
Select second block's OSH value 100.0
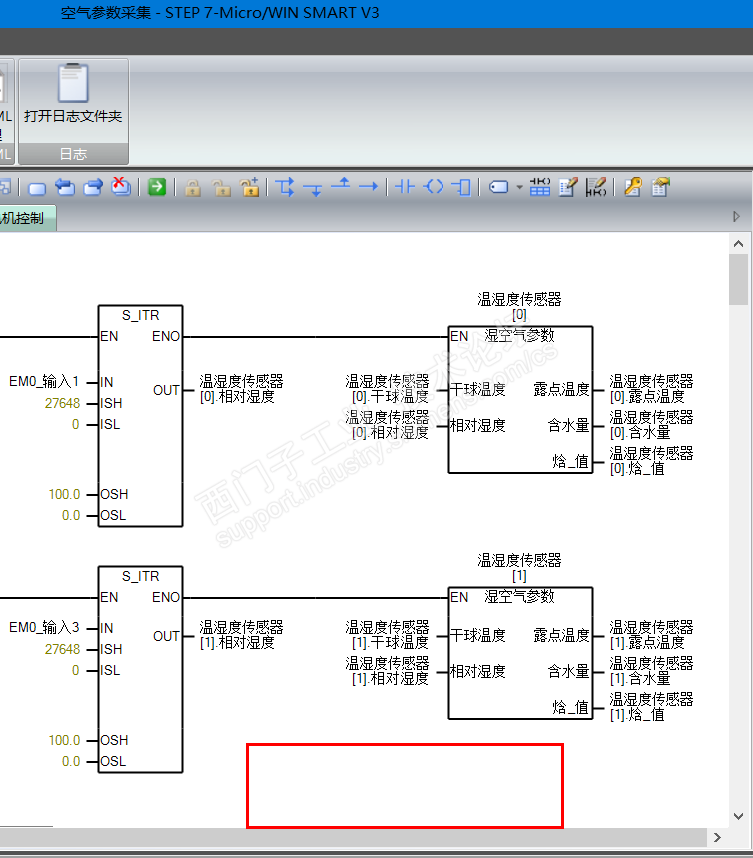pos(64,740)
